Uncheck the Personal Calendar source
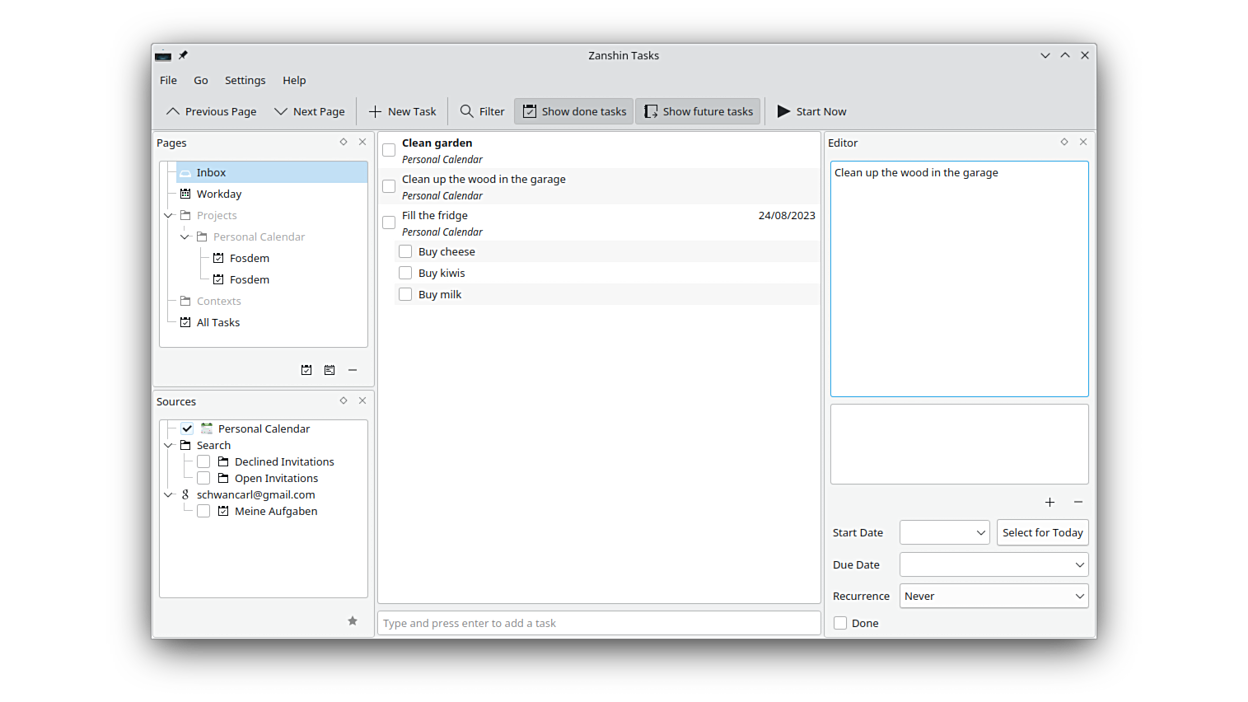This screenshot has width=1248, height=702. 187,428
